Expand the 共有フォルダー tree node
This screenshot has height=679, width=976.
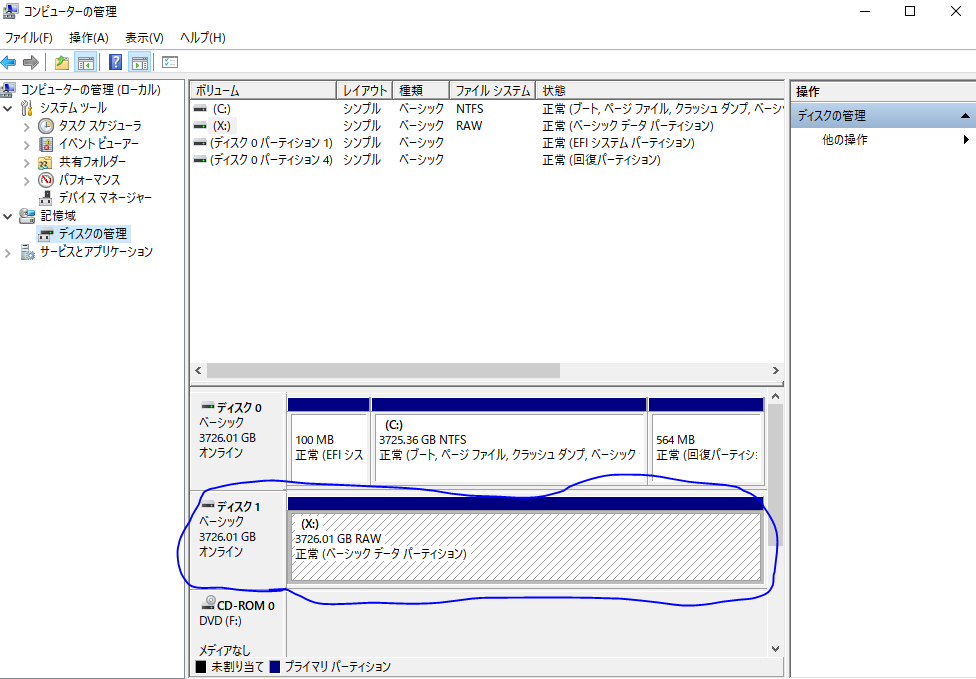27,162
